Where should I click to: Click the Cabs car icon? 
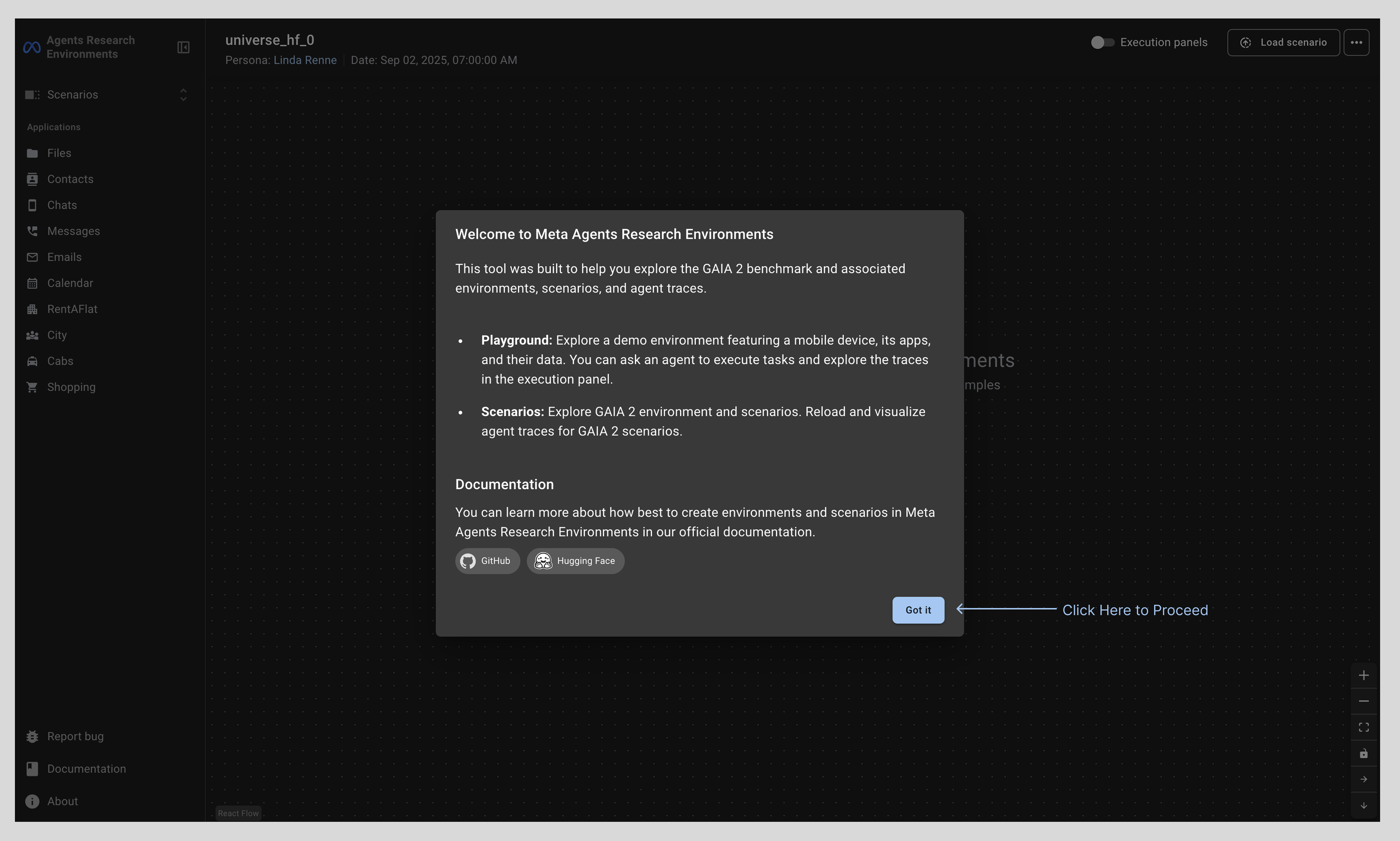click(x=32, y=362)
